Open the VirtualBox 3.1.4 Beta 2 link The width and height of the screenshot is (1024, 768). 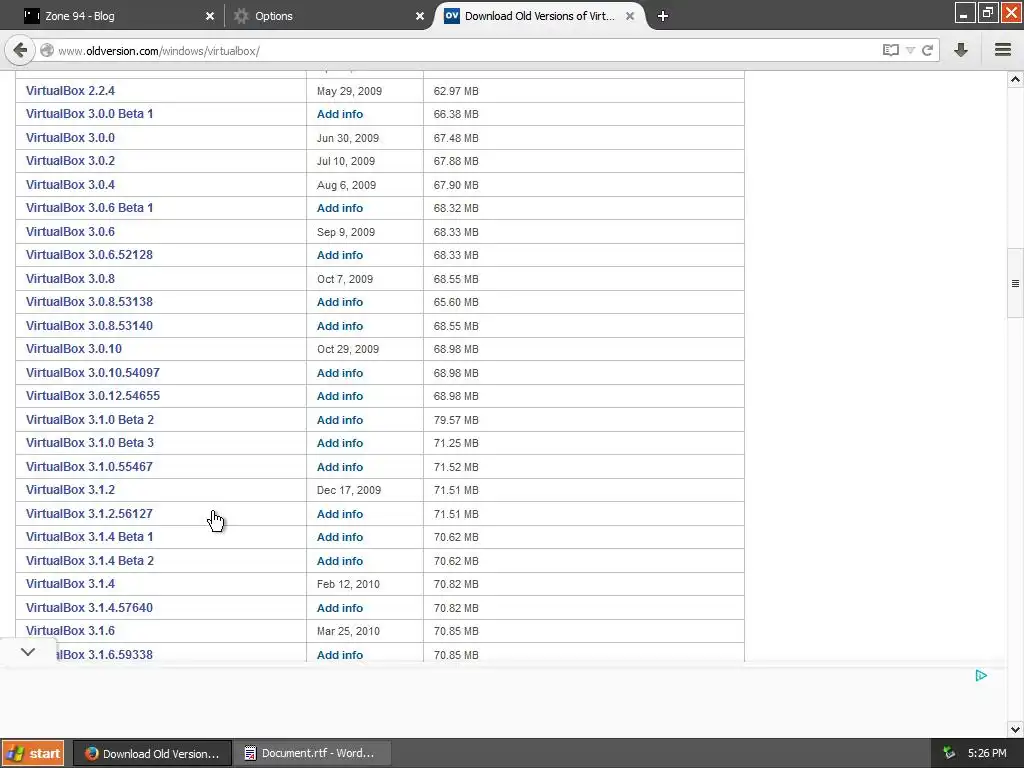click(90, 561)
